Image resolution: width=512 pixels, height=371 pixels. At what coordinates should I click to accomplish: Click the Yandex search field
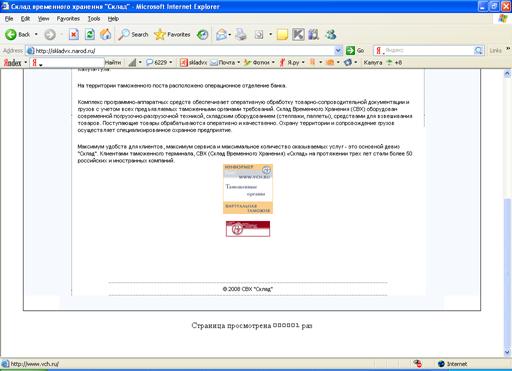pos(428,50)
